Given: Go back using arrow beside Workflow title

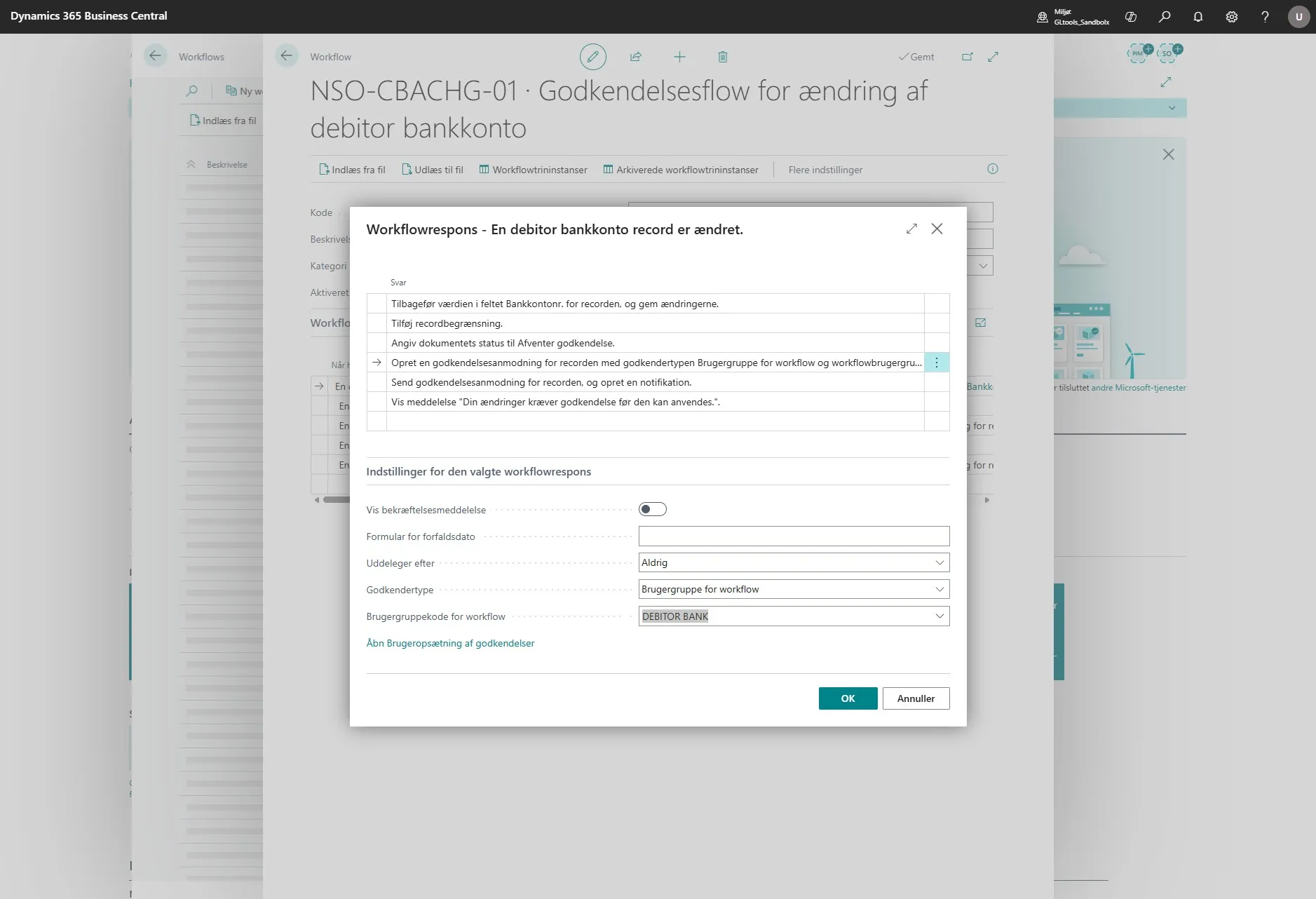Looking at the screenshot, I should pyautogui.click(x=286, y=56).
